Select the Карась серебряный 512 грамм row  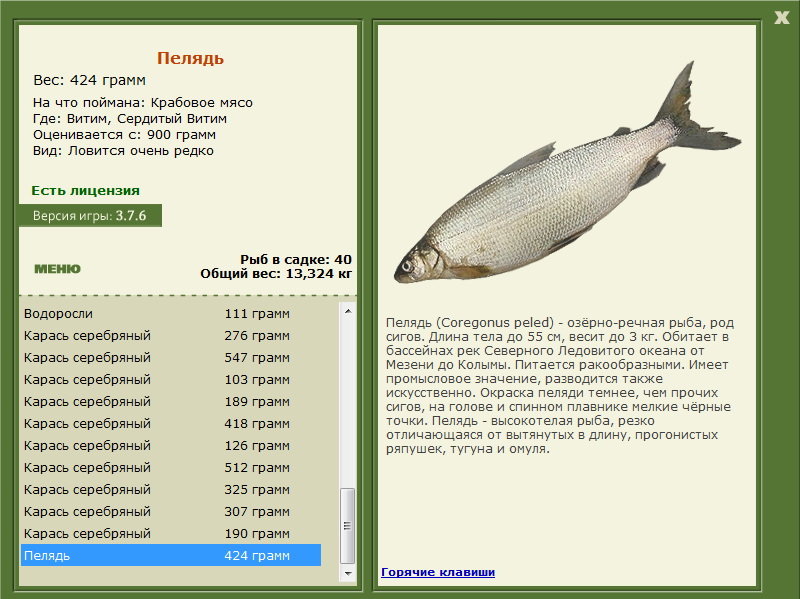tap(171, 467)
